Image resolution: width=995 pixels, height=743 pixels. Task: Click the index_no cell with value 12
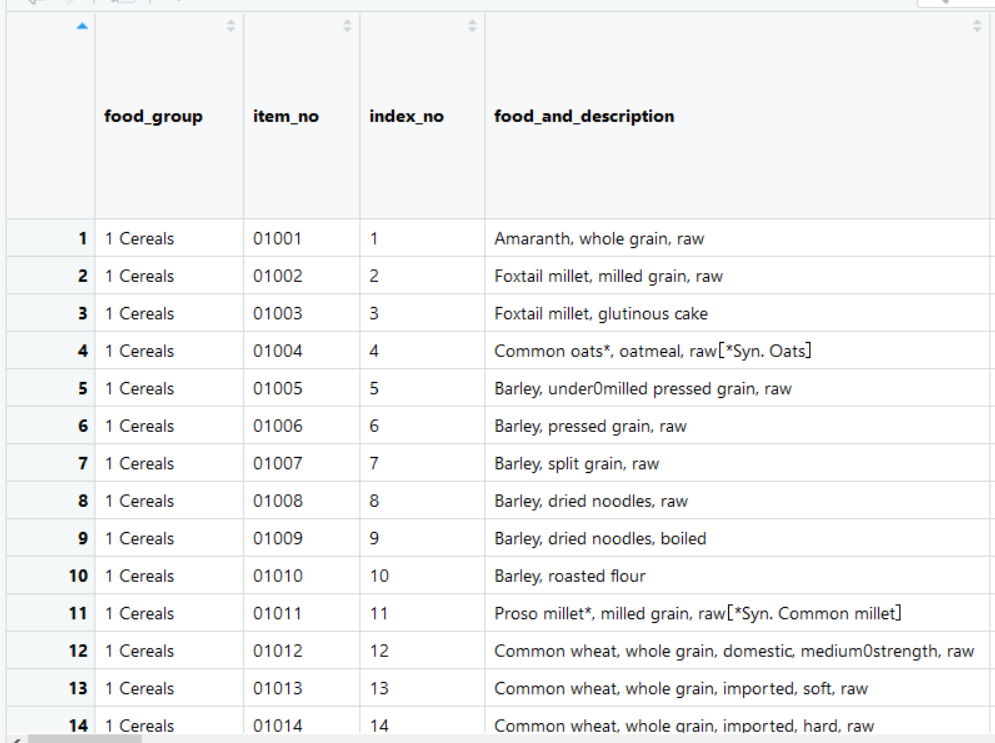tap(379, 650)
